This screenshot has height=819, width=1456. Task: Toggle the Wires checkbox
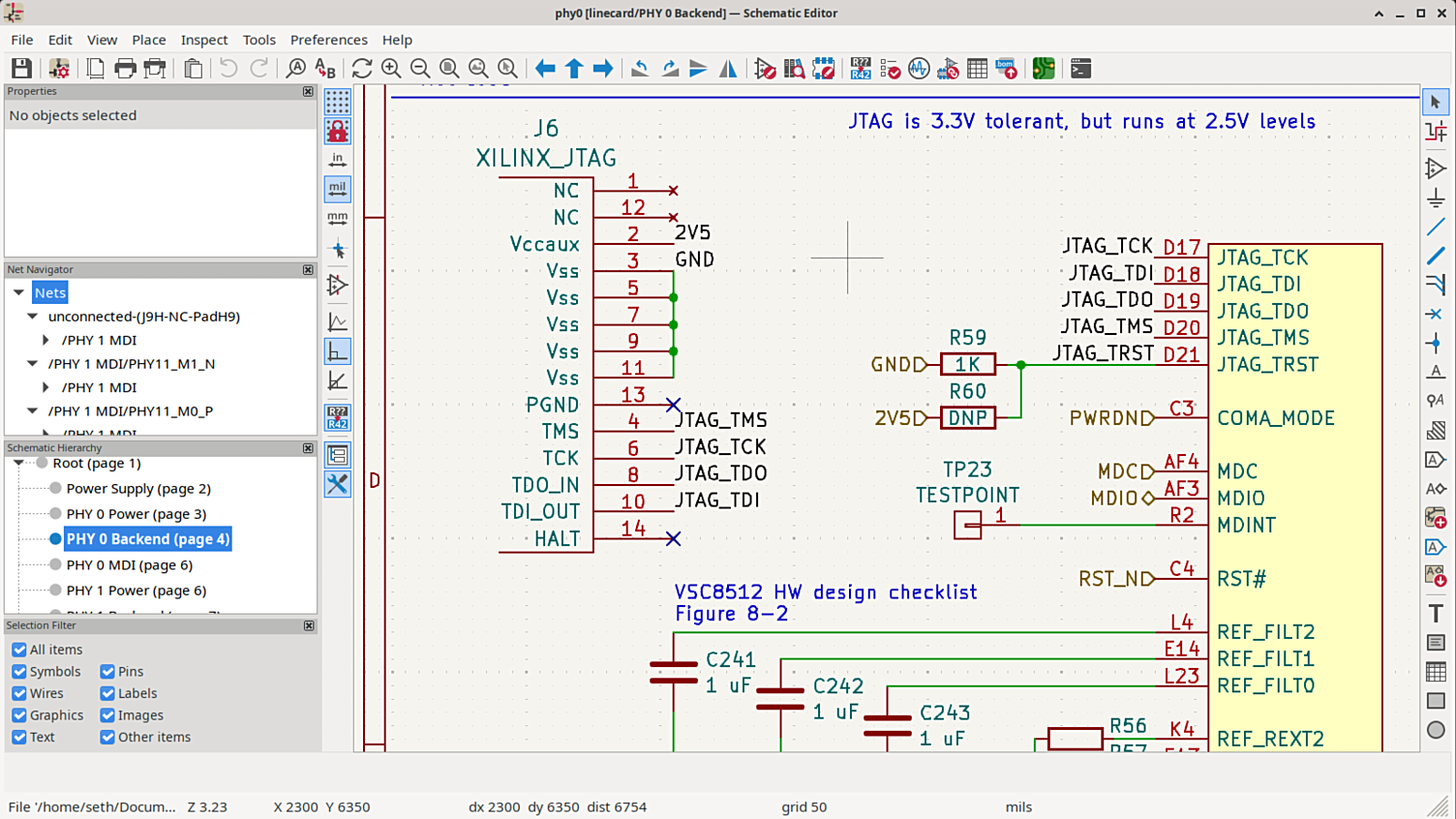point(19,694)
